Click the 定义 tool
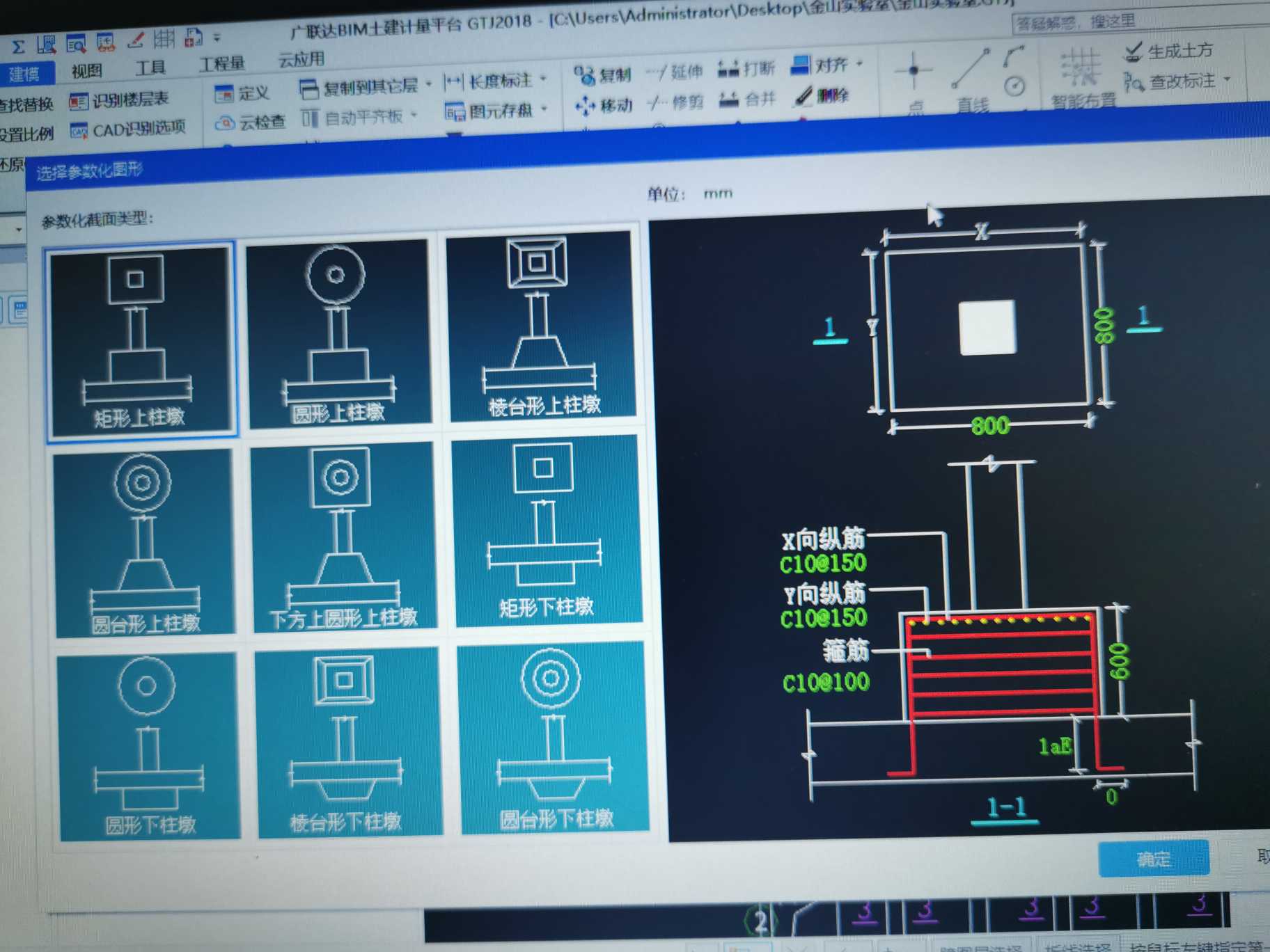Image resolution: width=1270 pixels, height=952 pixels. [241, 93]
